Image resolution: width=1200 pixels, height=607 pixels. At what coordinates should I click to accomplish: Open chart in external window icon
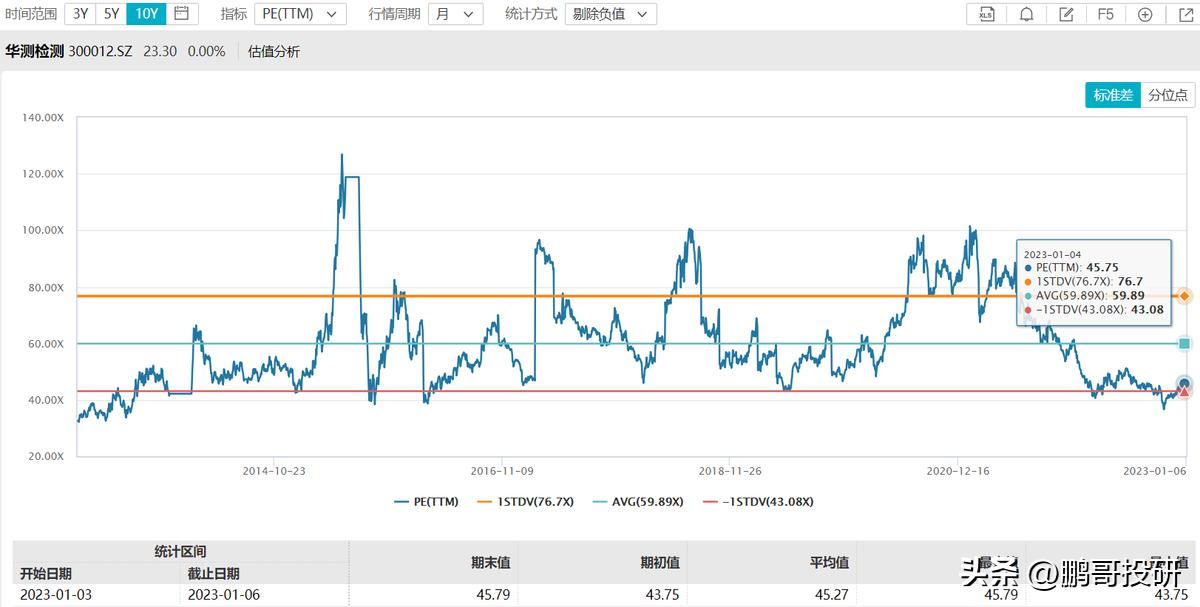point(1184,14)
